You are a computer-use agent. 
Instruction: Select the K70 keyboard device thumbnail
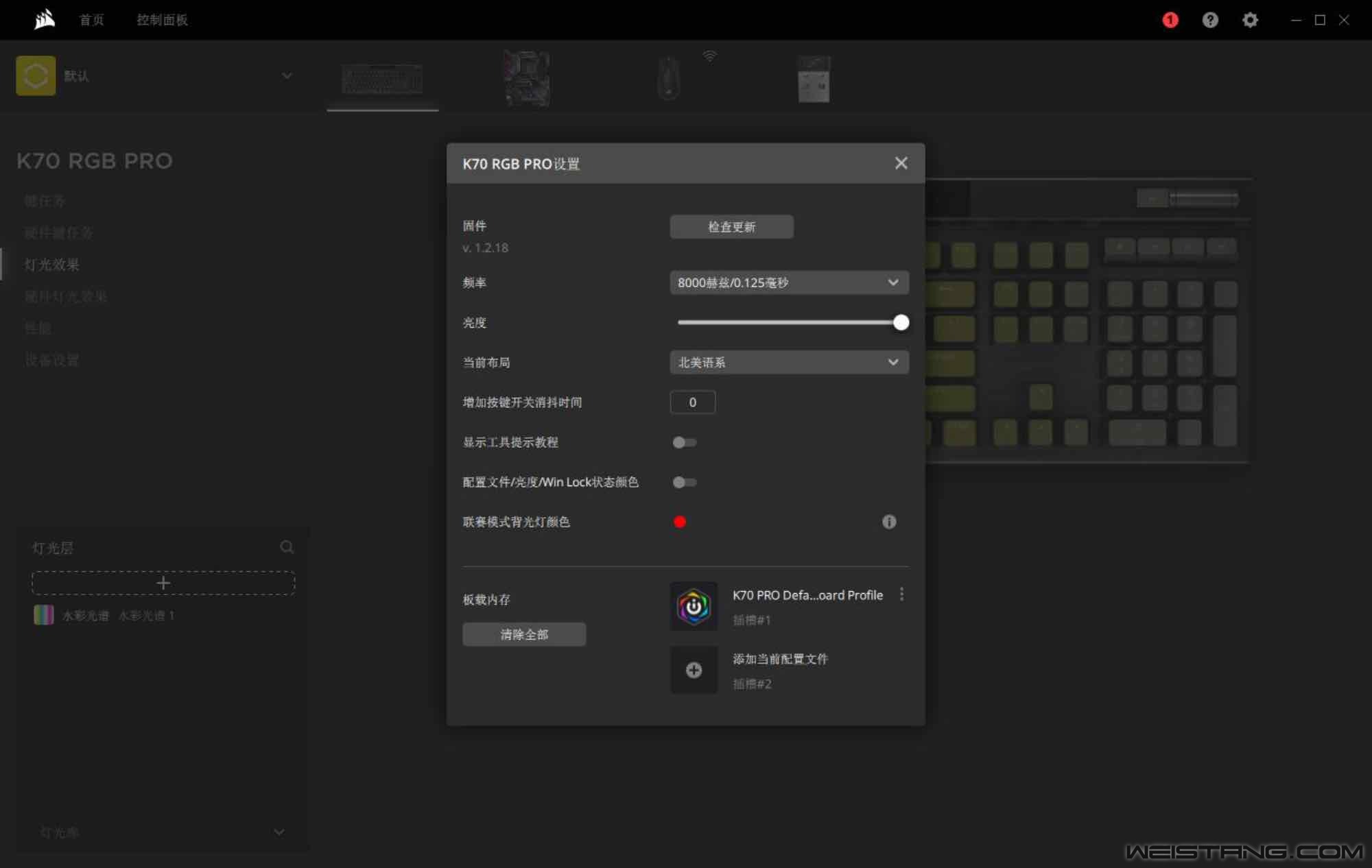382,80
